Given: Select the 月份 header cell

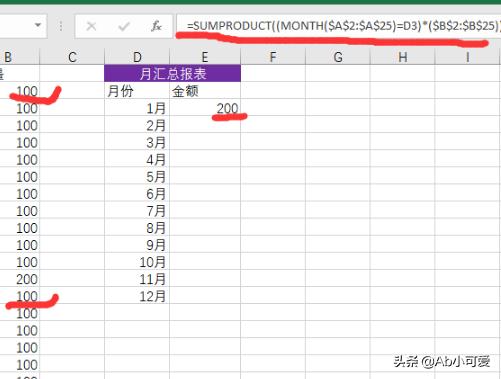Looking at the screenshot, I should pyautogui.click(x=137, y=90).
